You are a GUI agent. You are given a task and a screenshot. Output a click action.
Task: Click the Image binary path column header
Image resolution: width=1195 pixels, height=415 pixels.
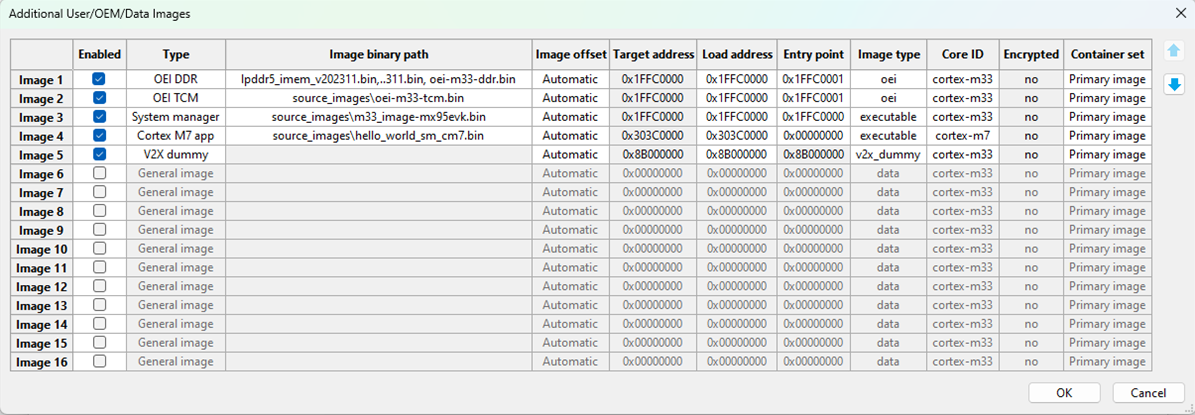coord(379,55)
